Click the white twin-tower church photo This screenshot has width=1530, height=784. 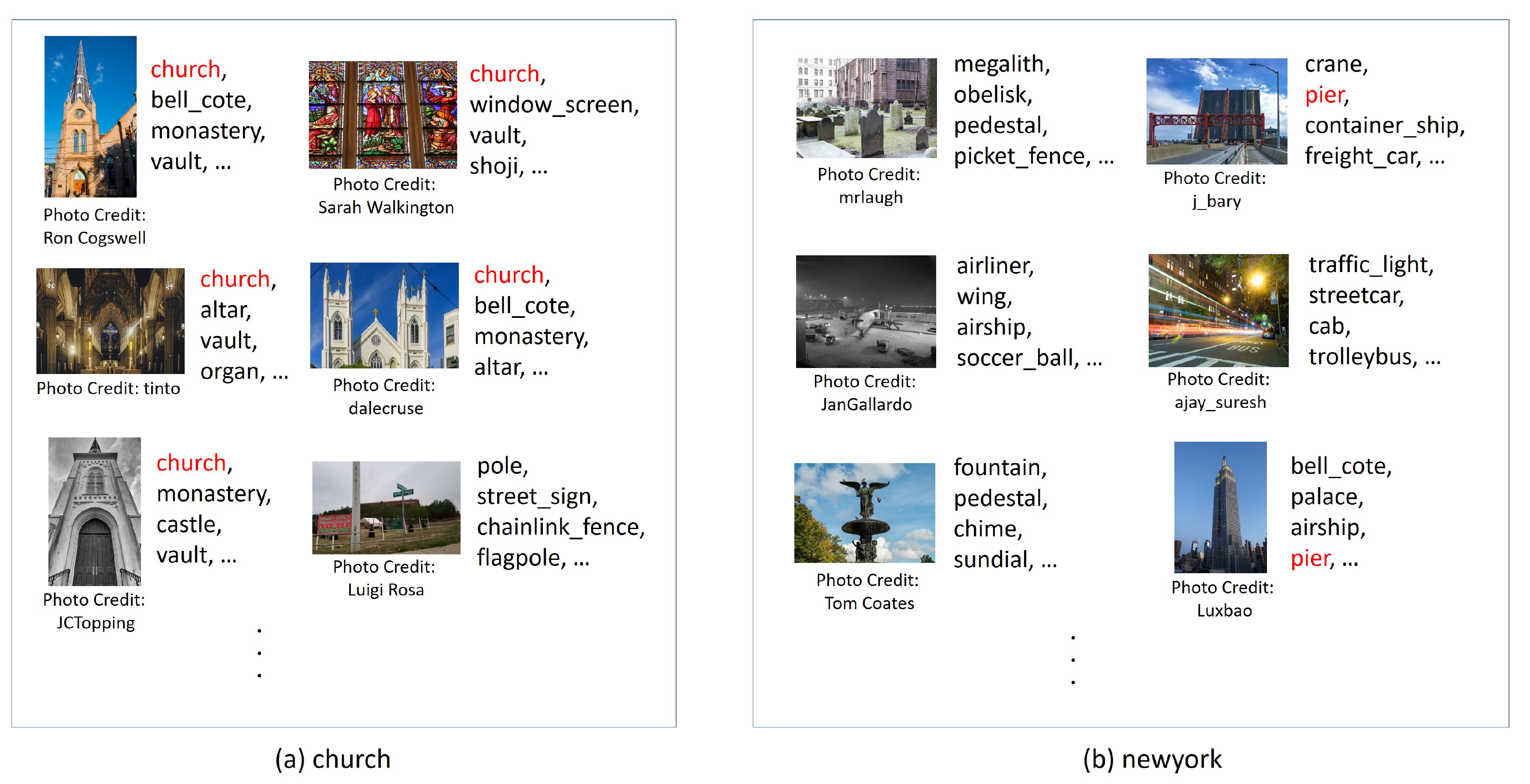click(384, 315)
